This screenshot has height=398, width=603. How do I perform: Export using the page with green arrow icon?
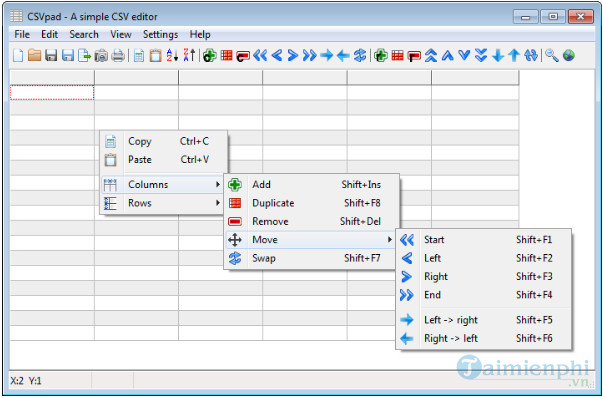coord(84,55)
